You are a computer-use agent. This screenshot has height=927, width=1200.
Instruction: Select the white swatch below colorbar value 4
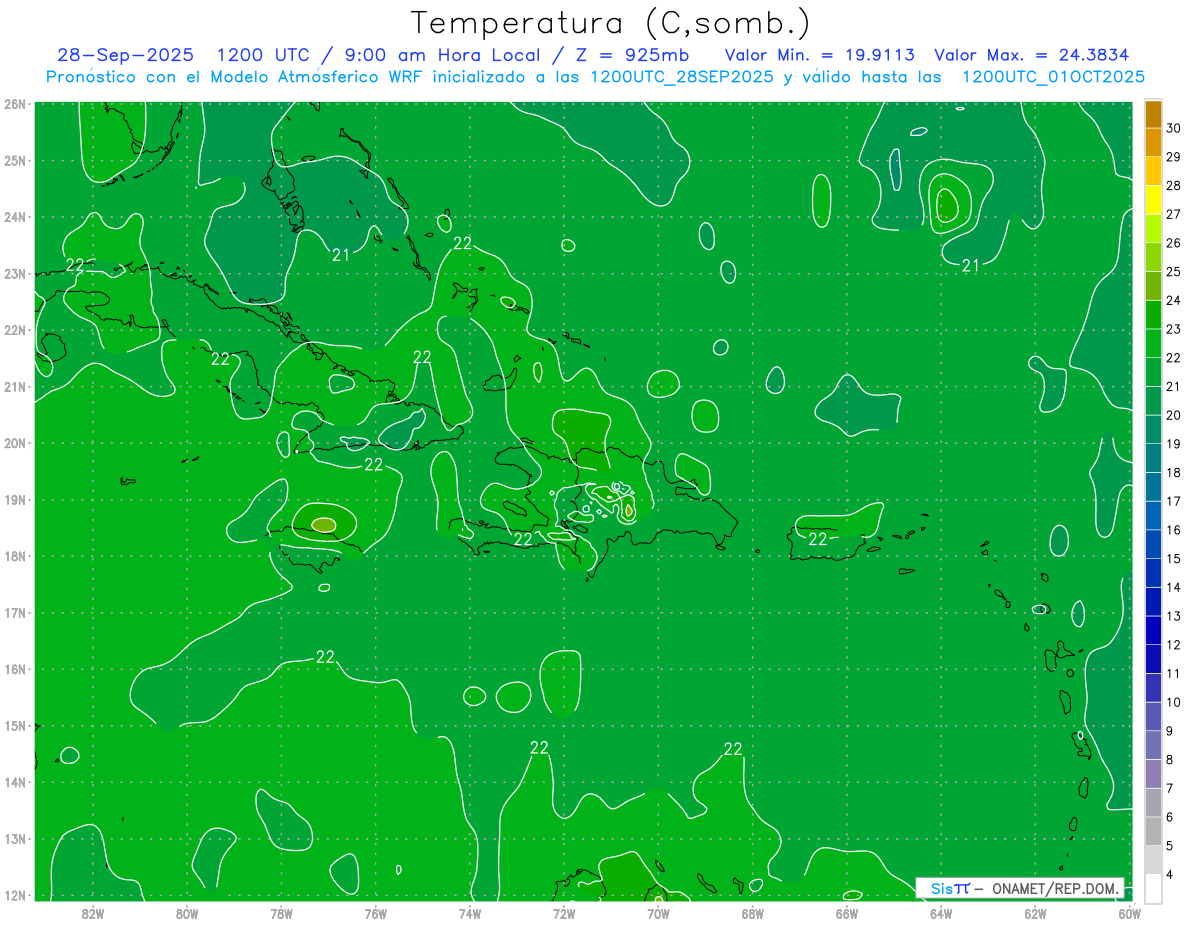click(x=1153, y=888)
